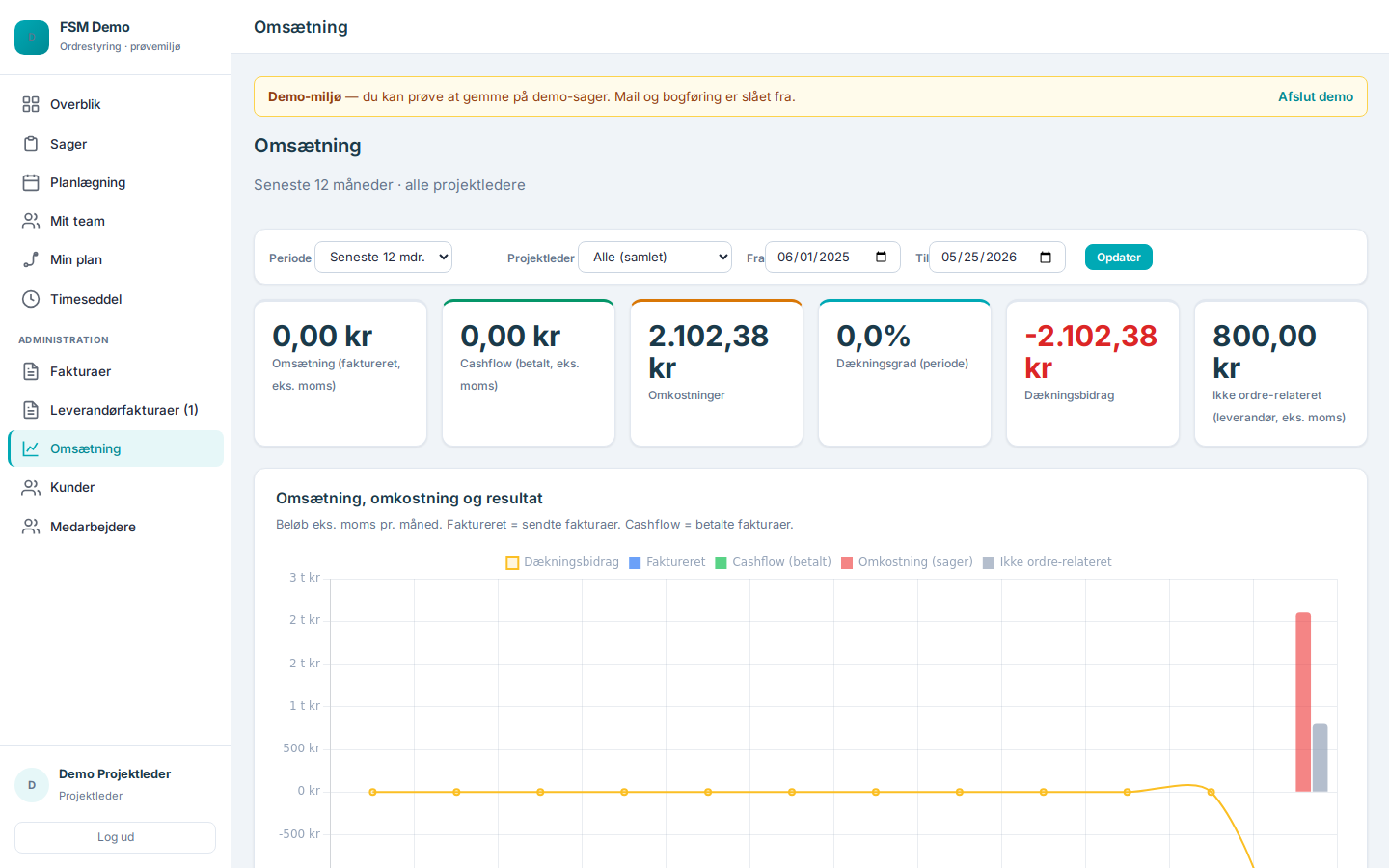1389x868 pixels.
Task: Toggle the green Cashflow (betalt) legend swatch
Action: tap(721, 563)
